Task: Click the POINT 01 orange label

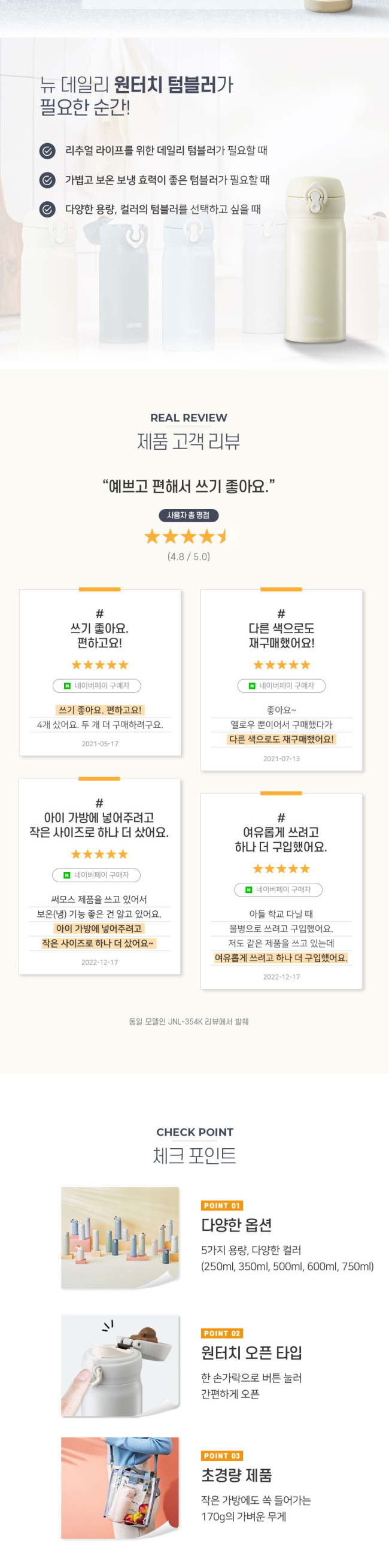Action: (x=222, y=1205)
